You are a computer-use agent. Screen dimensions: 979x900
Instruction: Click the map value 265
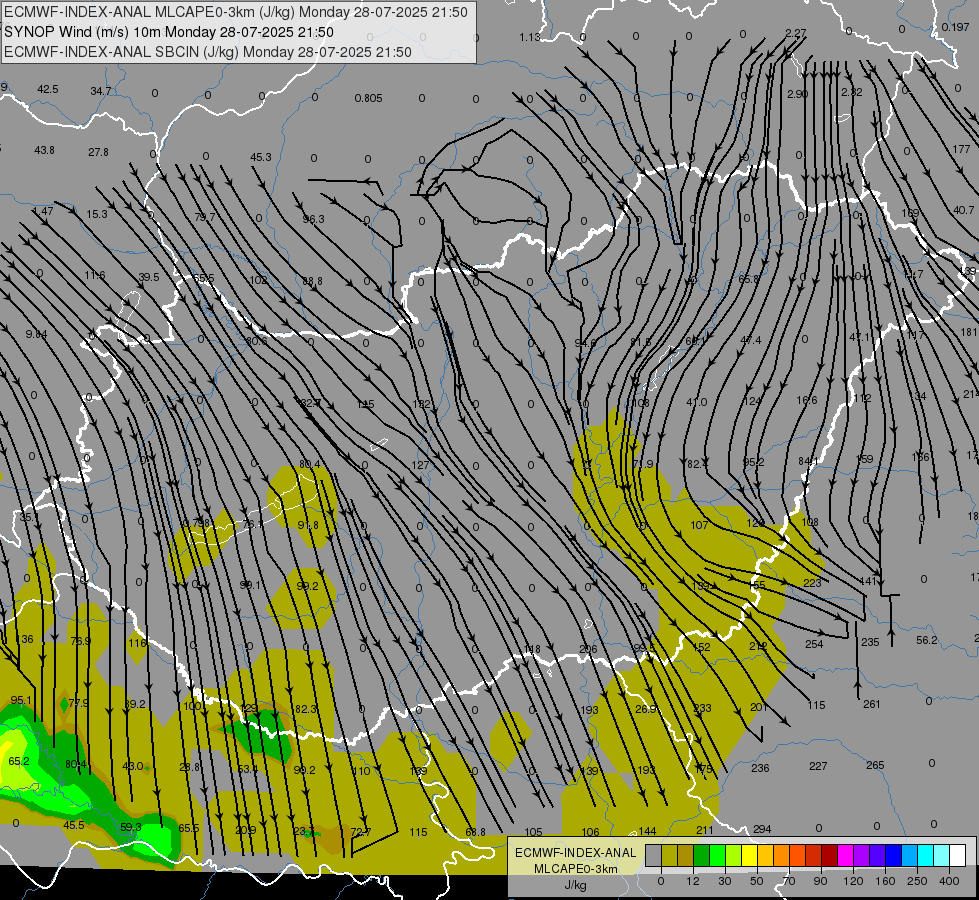pos(875,765)
